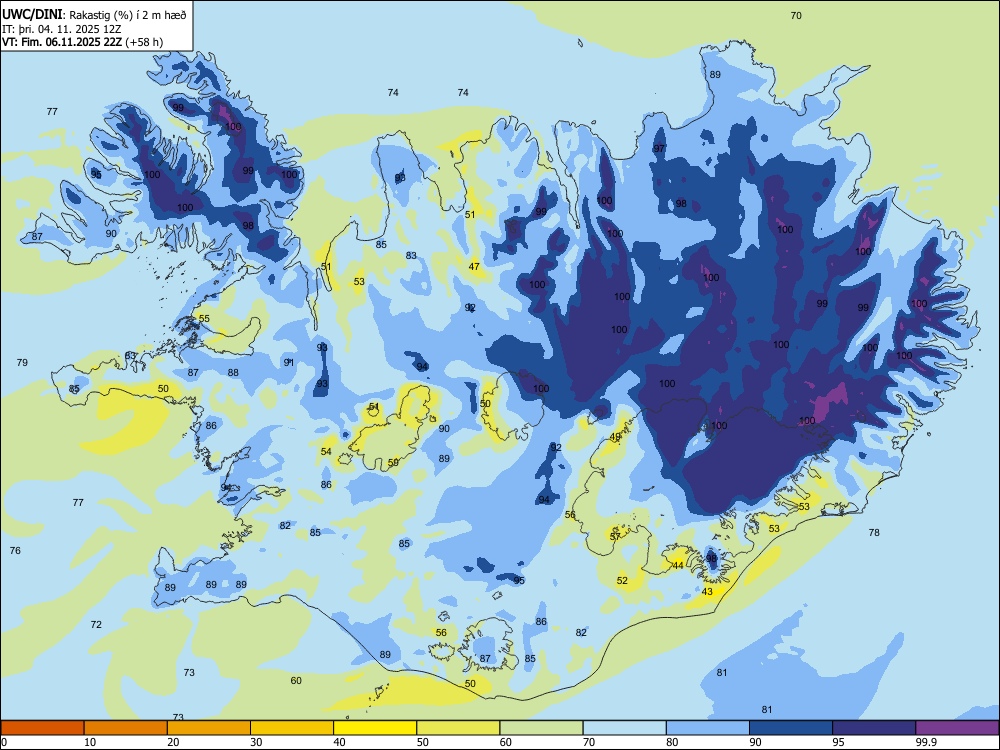Select the 90–95 dark blue legend segment
1000x750 pixels.
pyautogui.click(x=791, y=728)
